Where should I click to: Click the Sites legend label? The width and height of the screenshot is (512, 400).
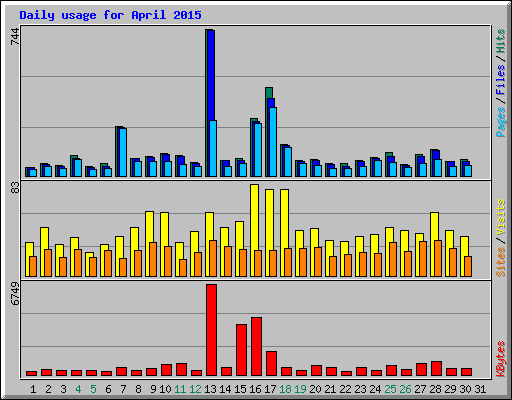501,262
